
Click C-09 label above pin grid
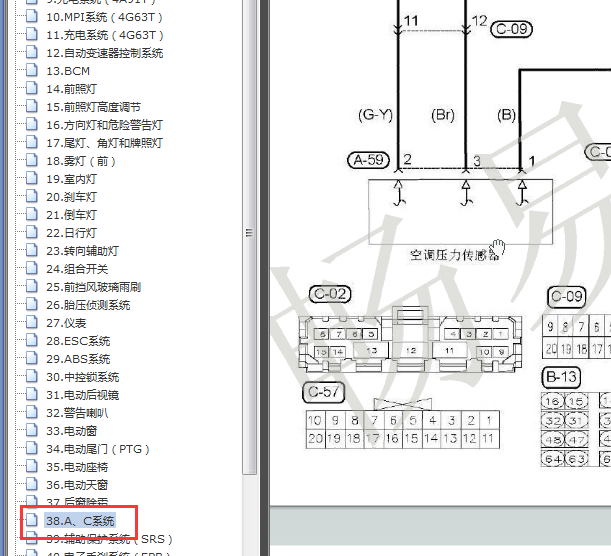click(x=567, y=297)
